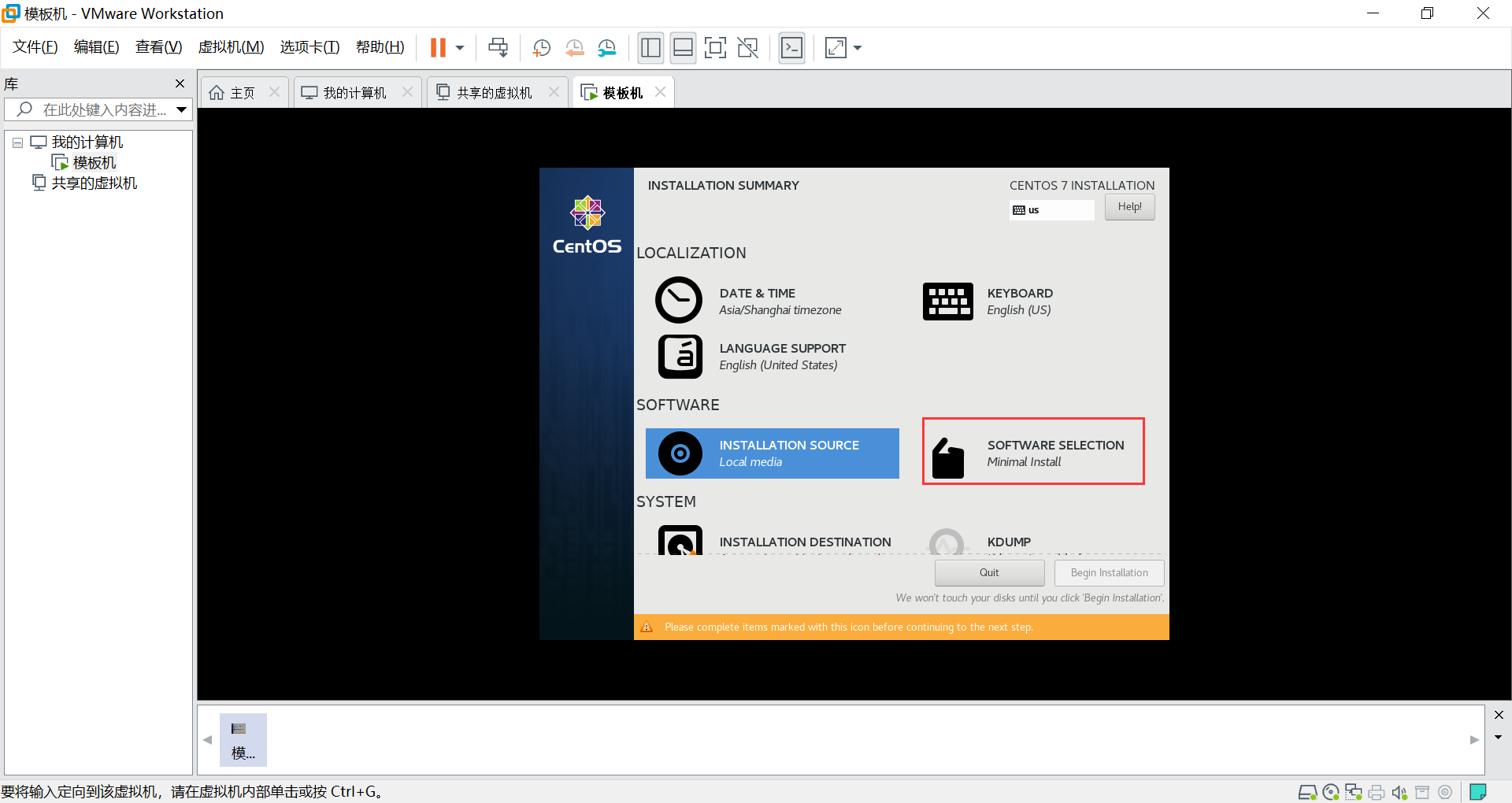
Task: Click the stretch guest display icon
Action: pyautogui.click(x=836, y=48)
